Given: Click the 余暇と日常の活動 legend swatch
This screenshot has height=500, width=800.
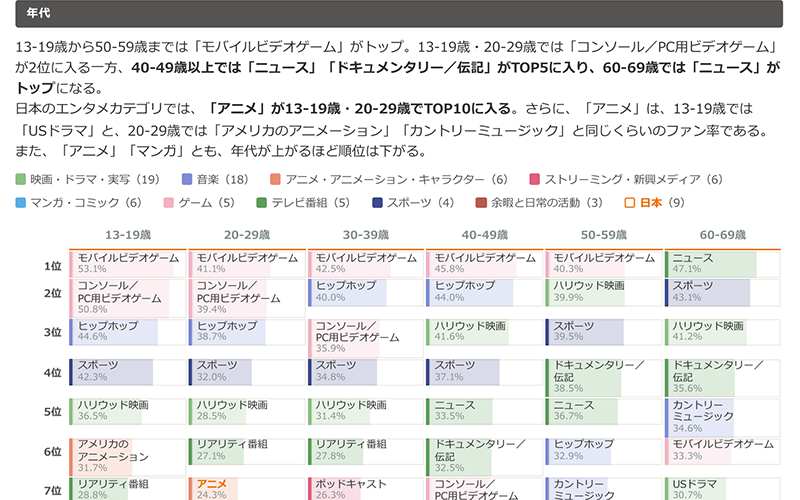Looking at the screenshot, I should click(481, 203).
